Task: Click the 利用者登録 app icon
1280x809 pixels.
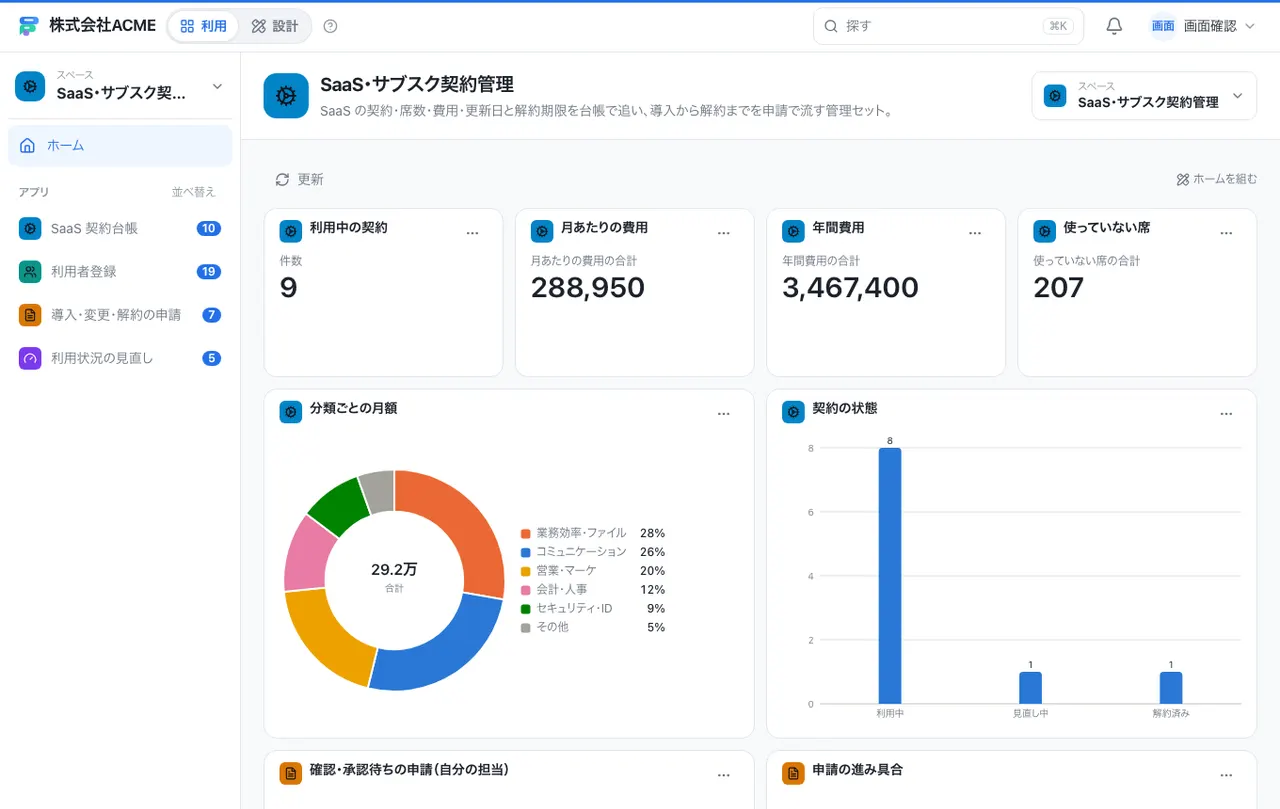Action: [30, 271]
